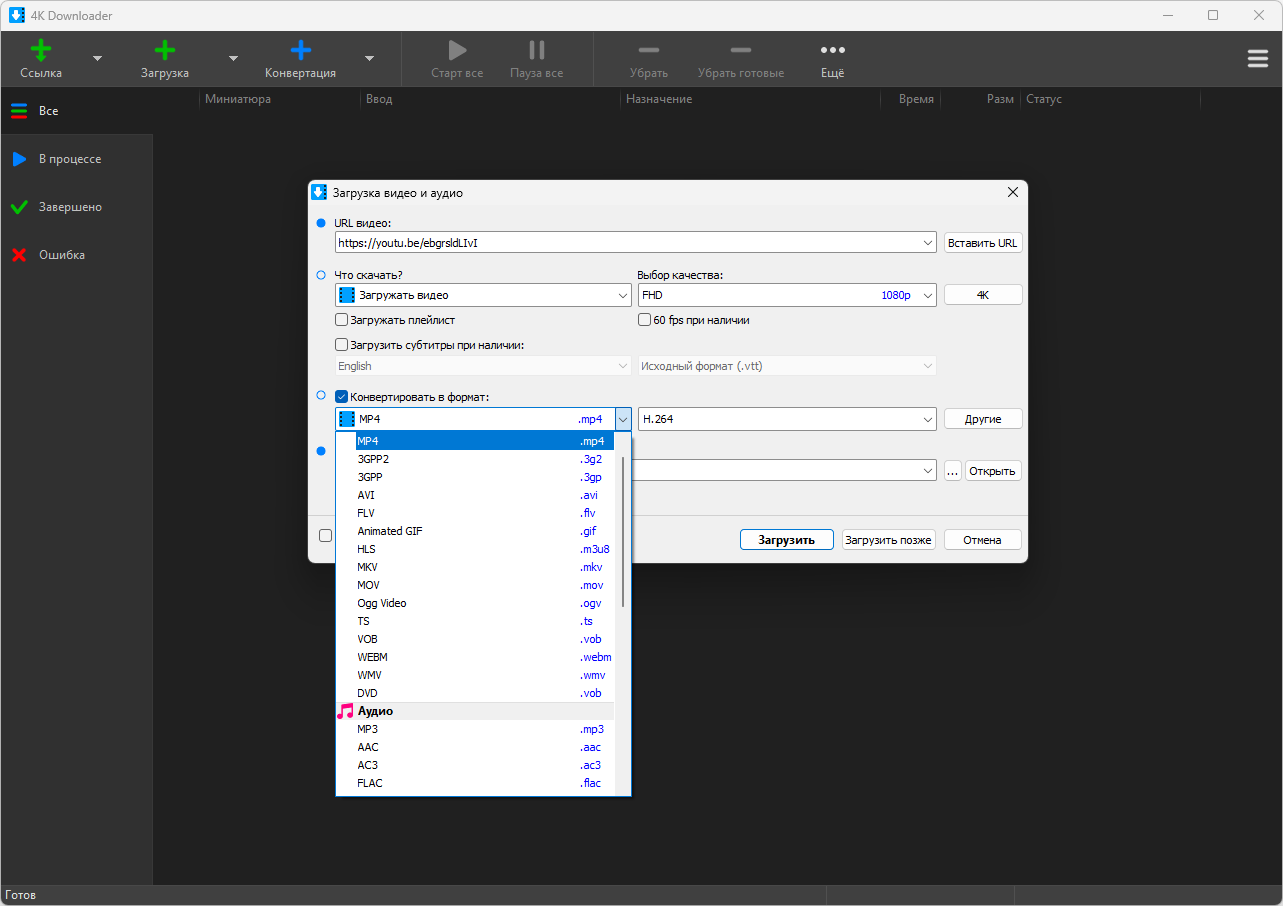Screen dimensions: 1283x906
Task: Enable the 60 fps при наличии checkbox
Action: (645, 320)
